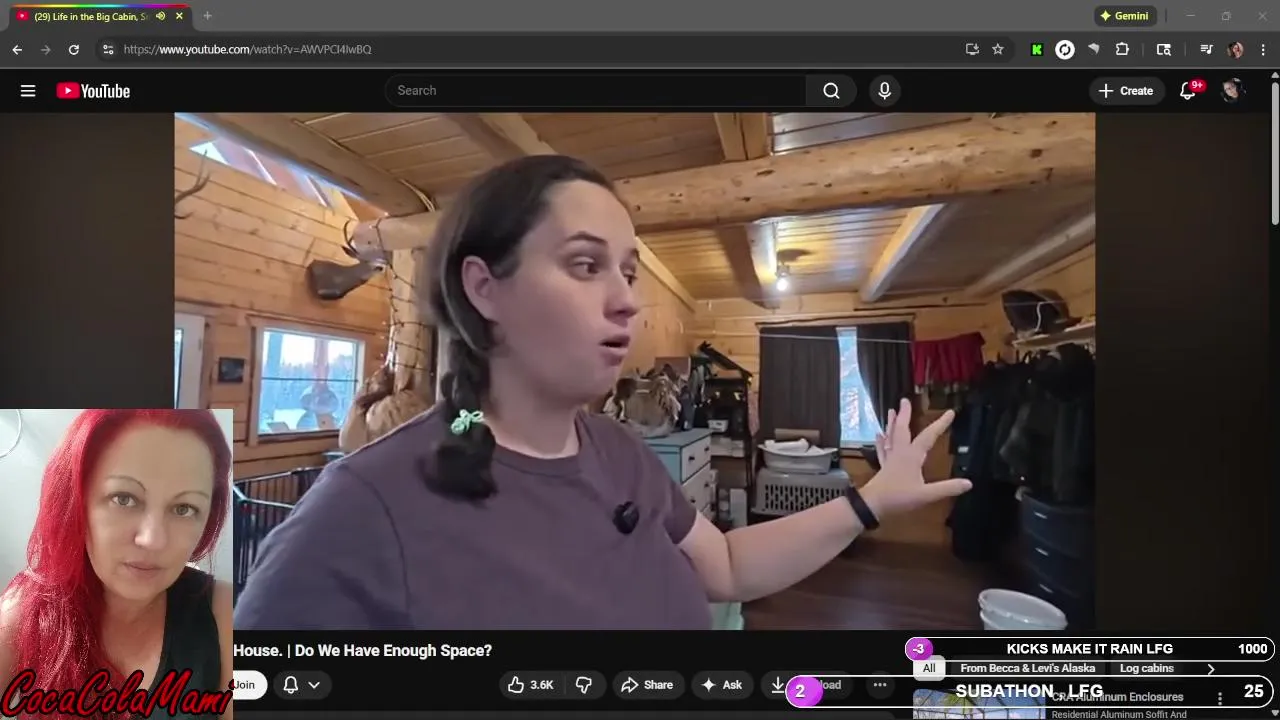Open options for CRA Aluminum Enclosures ad
This screenshot has width=1280, height=720.
1220,698
